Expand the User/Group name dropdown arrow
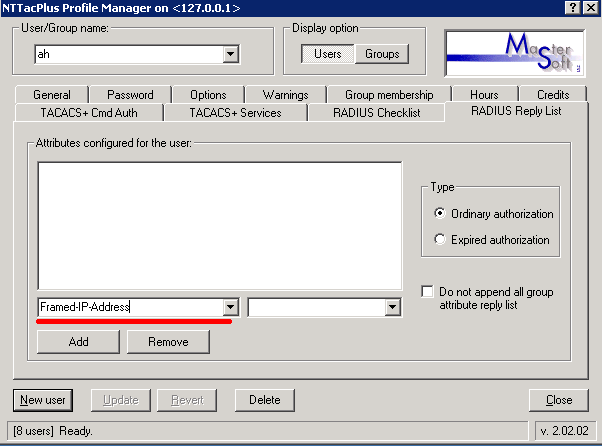 [230, 54]
